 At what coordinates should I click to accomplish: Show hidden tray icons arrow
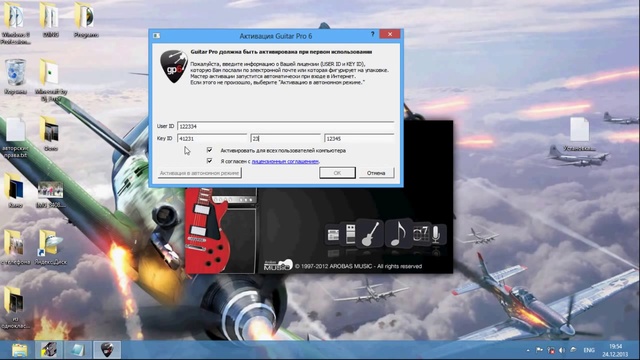[x=528, y=350]
